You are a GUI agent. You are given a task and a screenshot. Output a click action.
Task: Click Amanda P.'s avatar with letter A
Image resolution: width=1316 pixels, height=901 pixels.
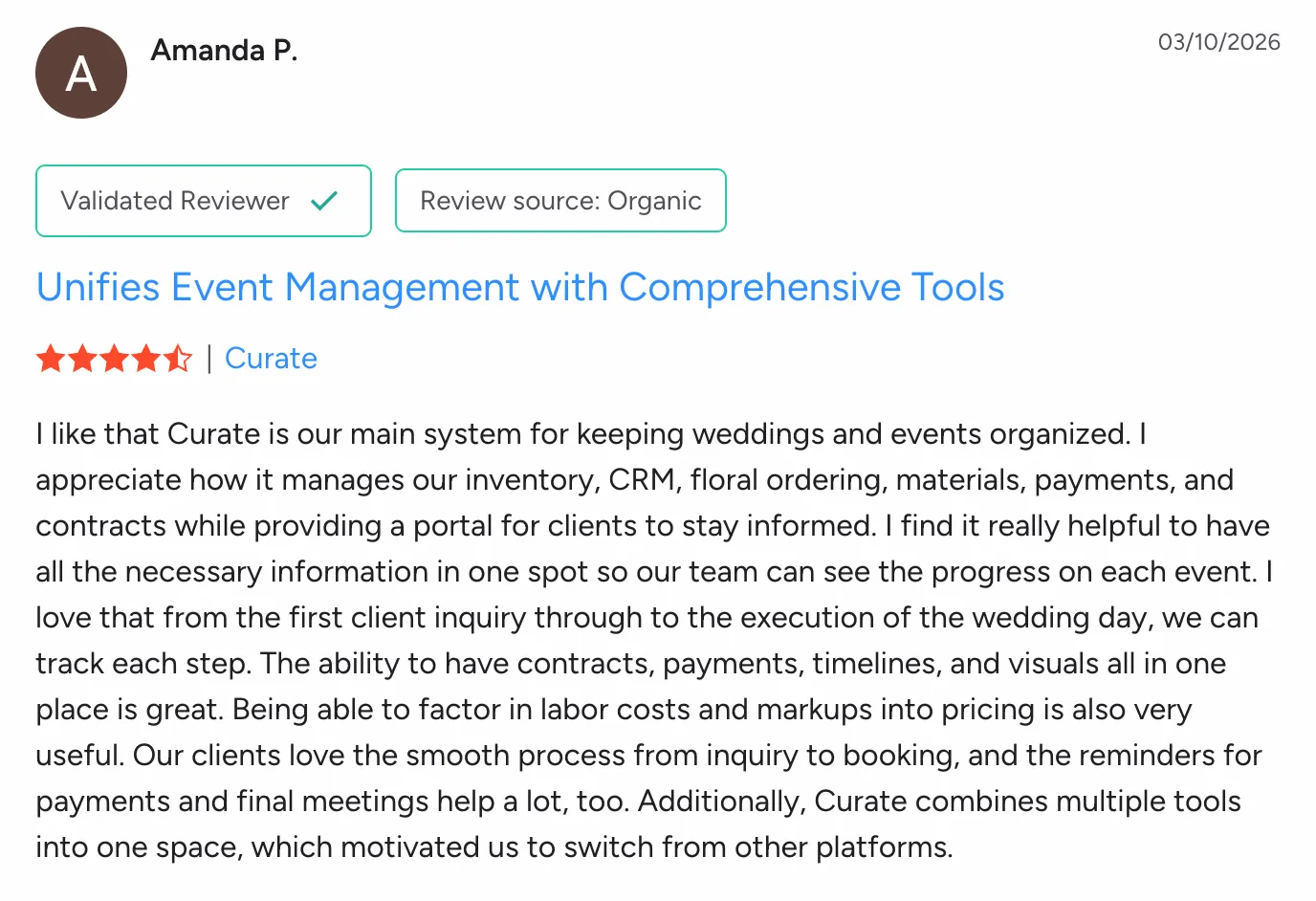[x=80, y=72]
